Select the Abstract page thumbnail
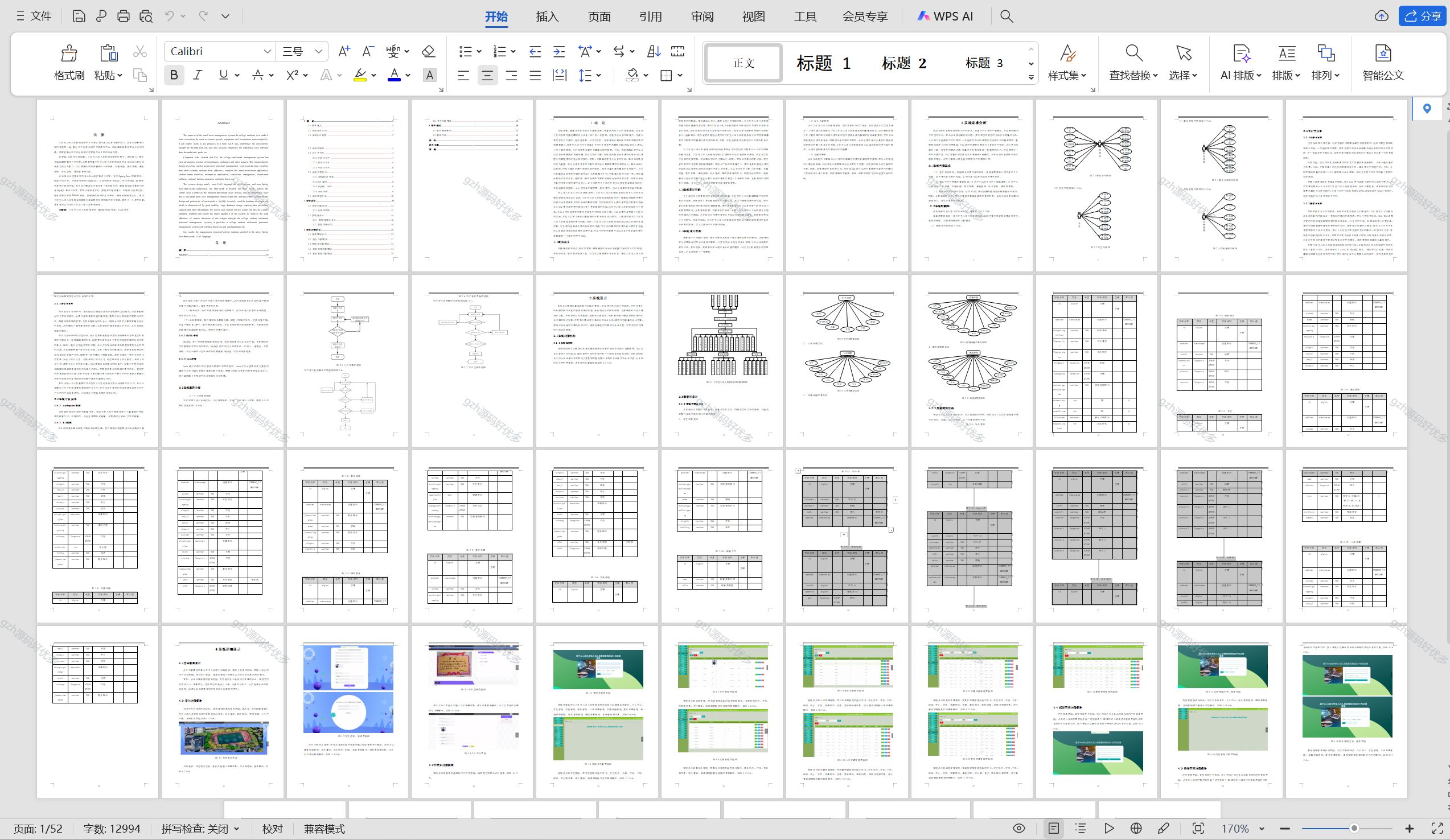1450x840 pixels. click(x=223, y=186)
